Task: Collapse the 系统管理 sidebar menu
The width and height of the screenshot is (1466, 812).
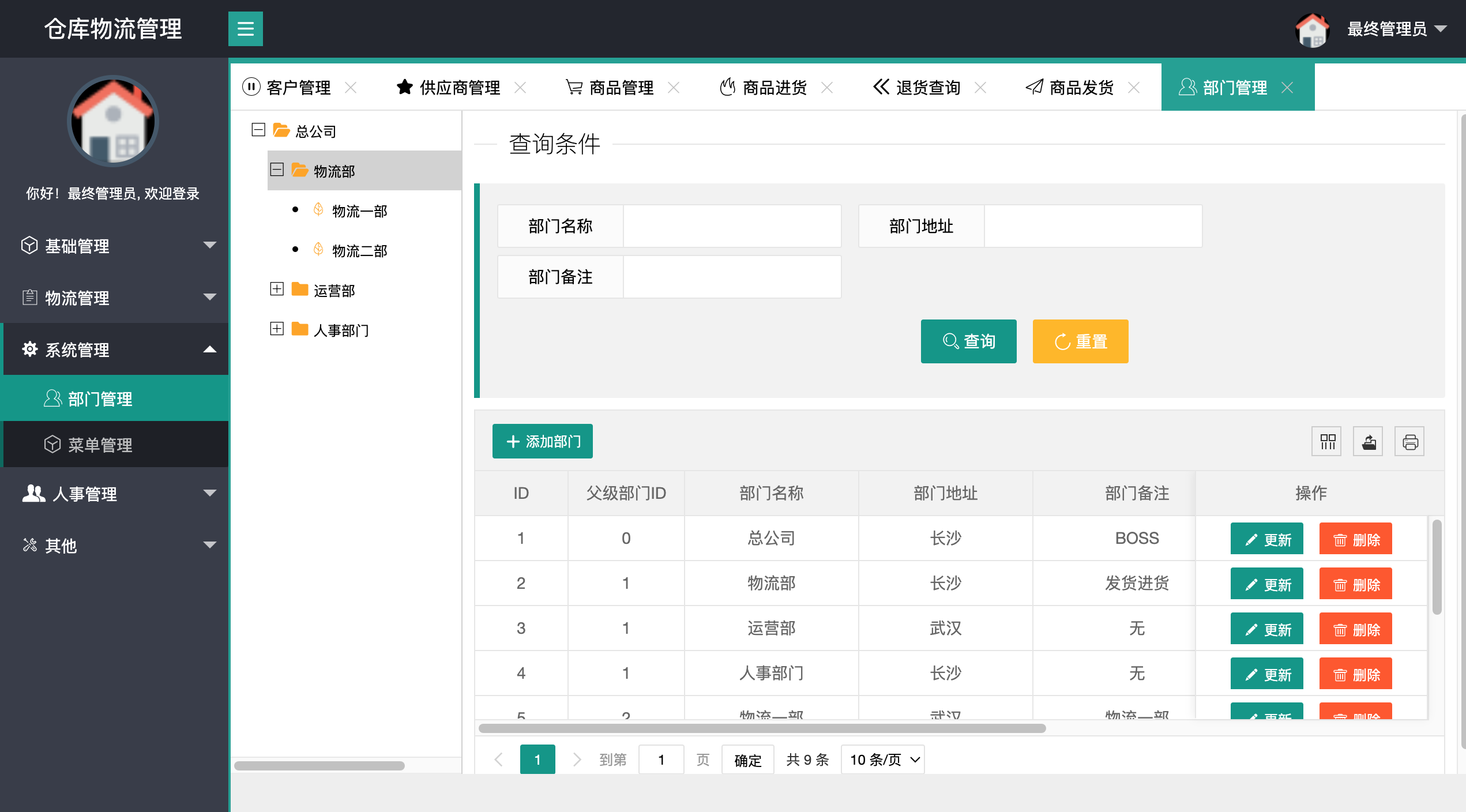Action: [x=115, y=349]
